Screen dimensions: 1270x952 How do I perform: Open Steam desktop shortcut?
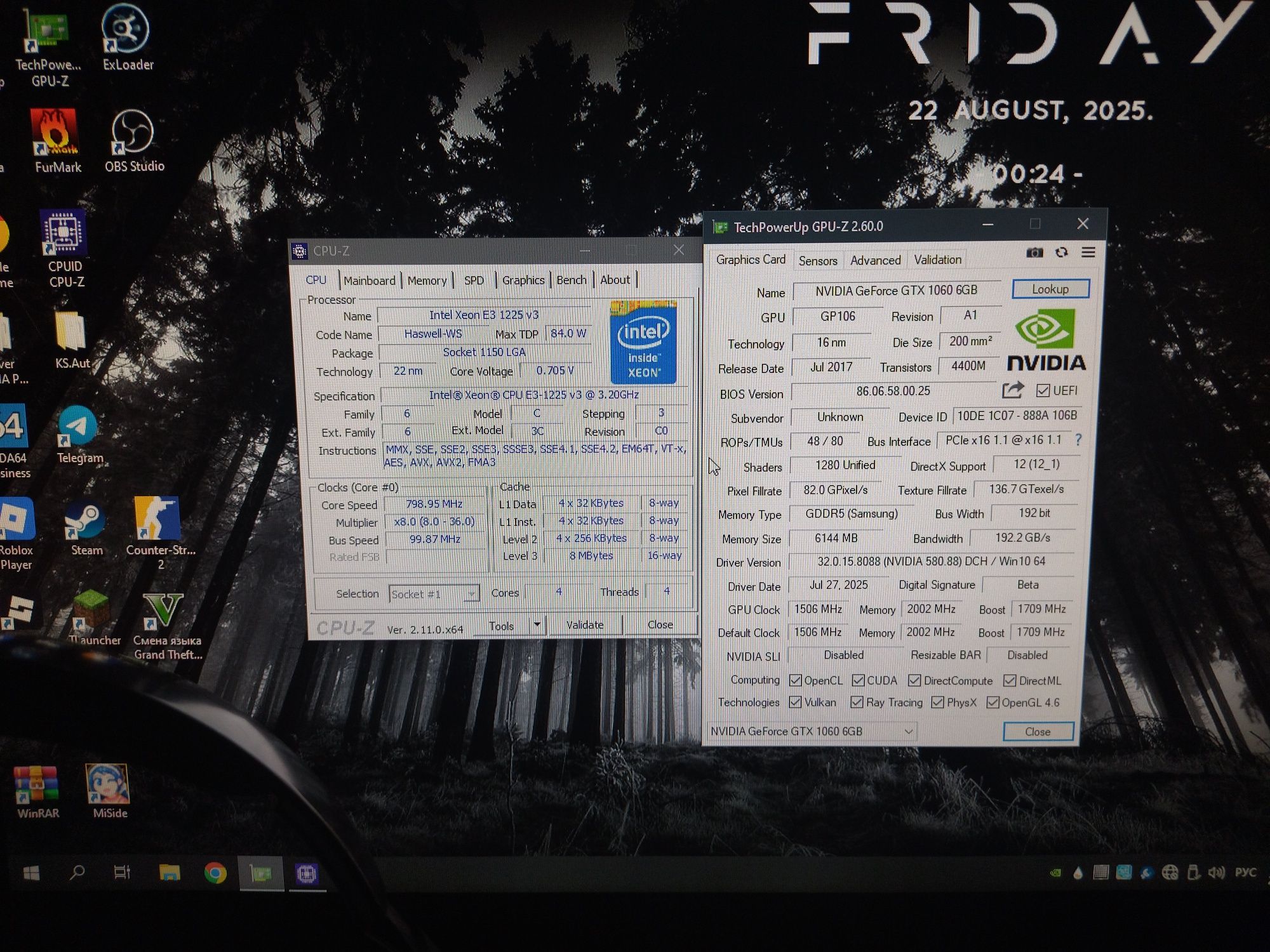tap(86, 529)
